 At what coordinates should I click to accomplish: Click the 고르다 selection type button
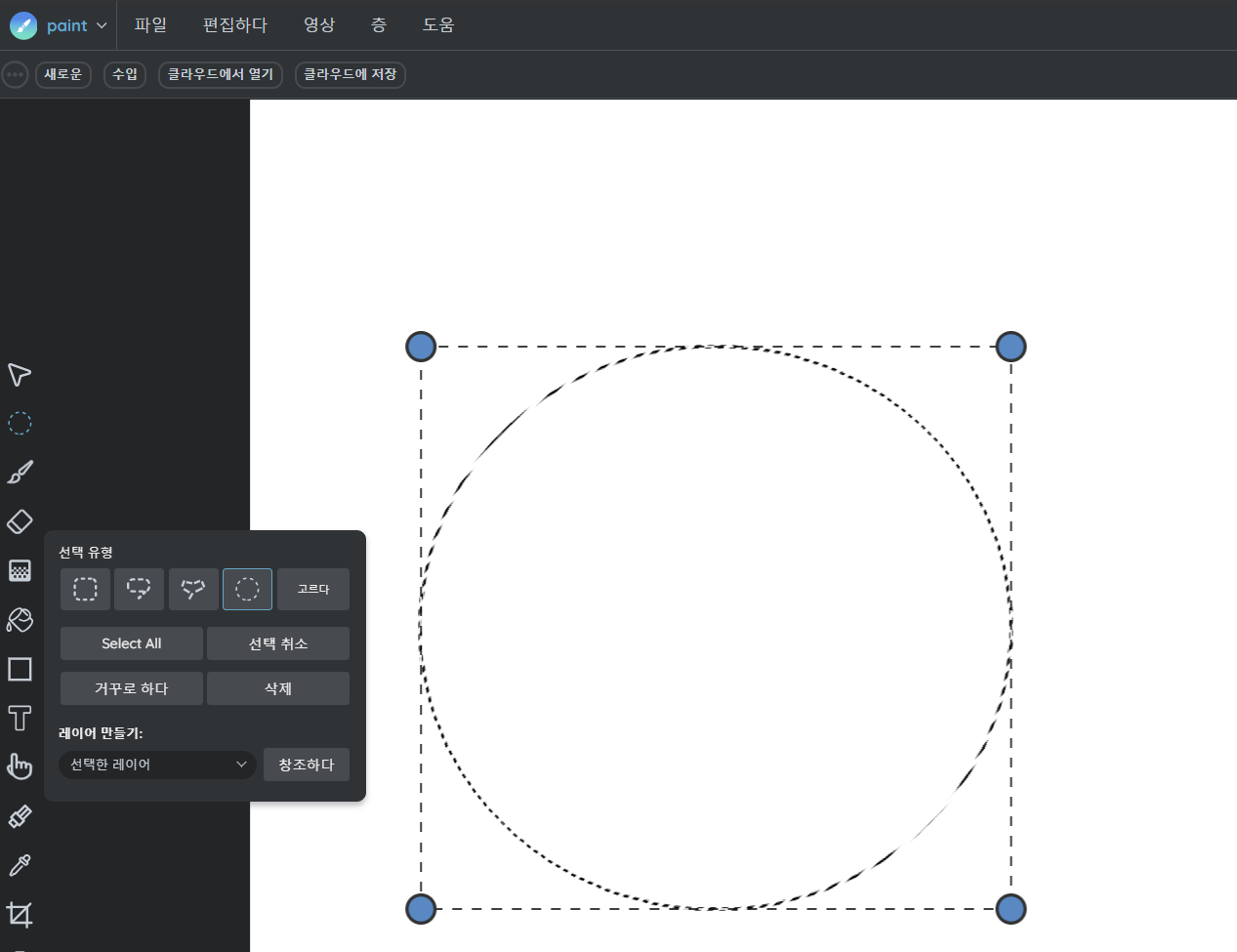click(313, 589)
